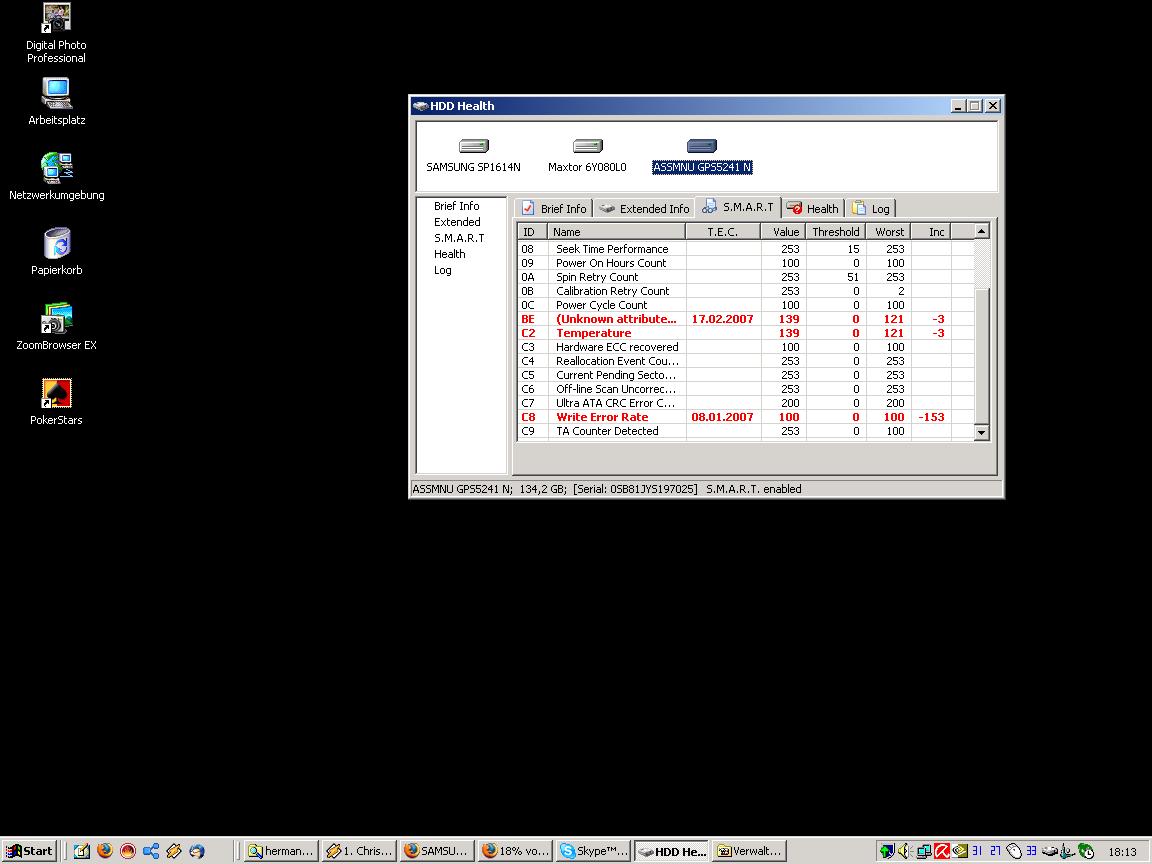The width and height of the screenshot is (1152, 864).
Task: Click the T.E.C. date 08.01.2007
Action: pyautogui.click(x=722, y=417)
